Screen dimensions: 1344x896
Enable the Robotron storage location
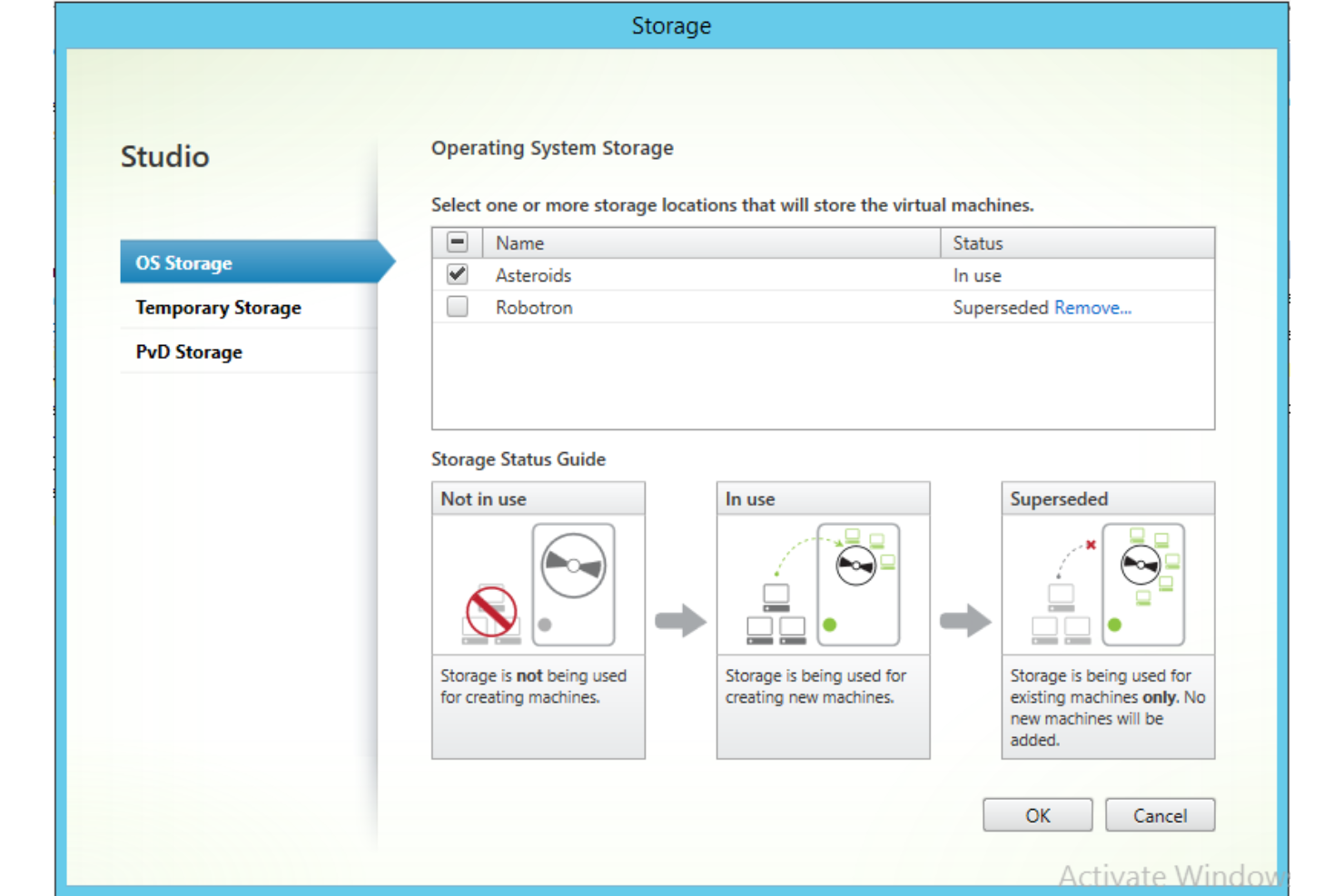coord(457,307)
